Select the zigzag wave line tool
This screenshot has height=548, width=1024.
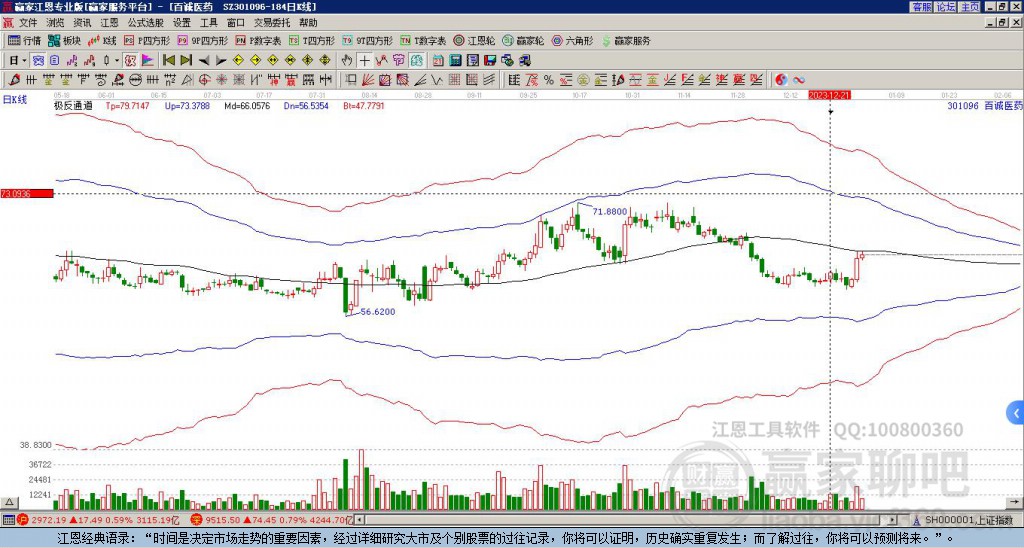click(x=437, y=80)
